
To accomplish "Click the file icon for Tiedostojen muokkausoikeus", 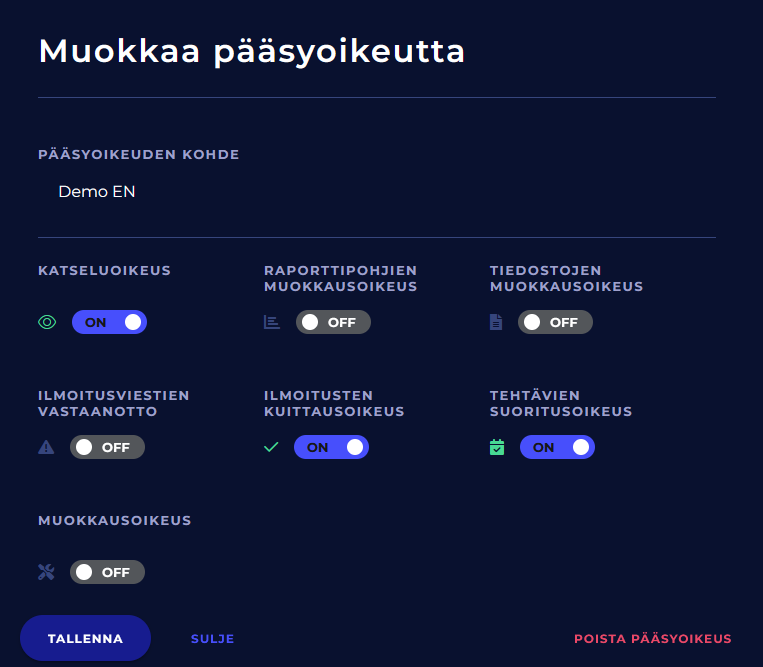I will pos(496,322).
